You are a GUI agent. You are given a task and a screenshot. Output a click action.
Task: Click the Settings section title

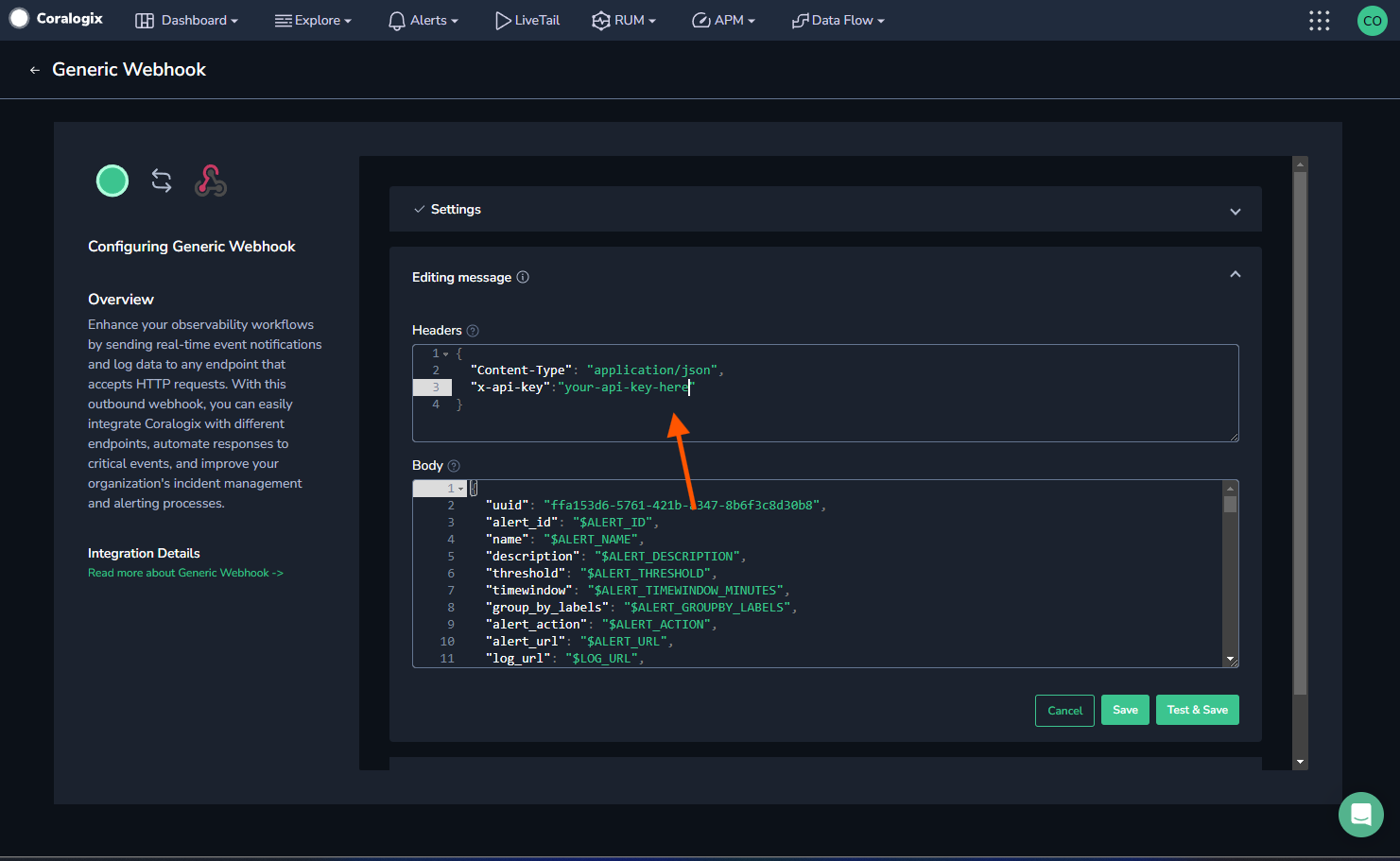[456, 209]
